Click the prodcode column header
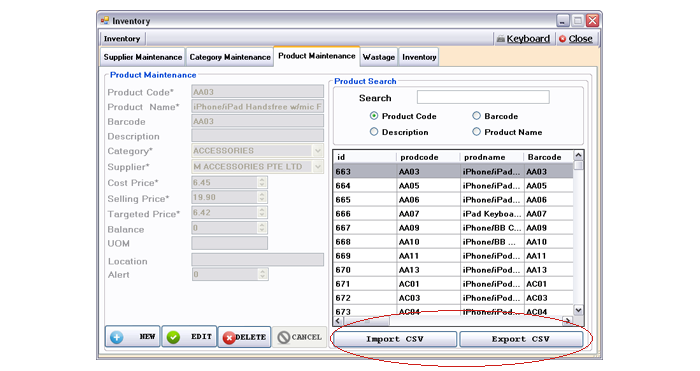This screenshot has width=700, height=371. pos(428,157)
